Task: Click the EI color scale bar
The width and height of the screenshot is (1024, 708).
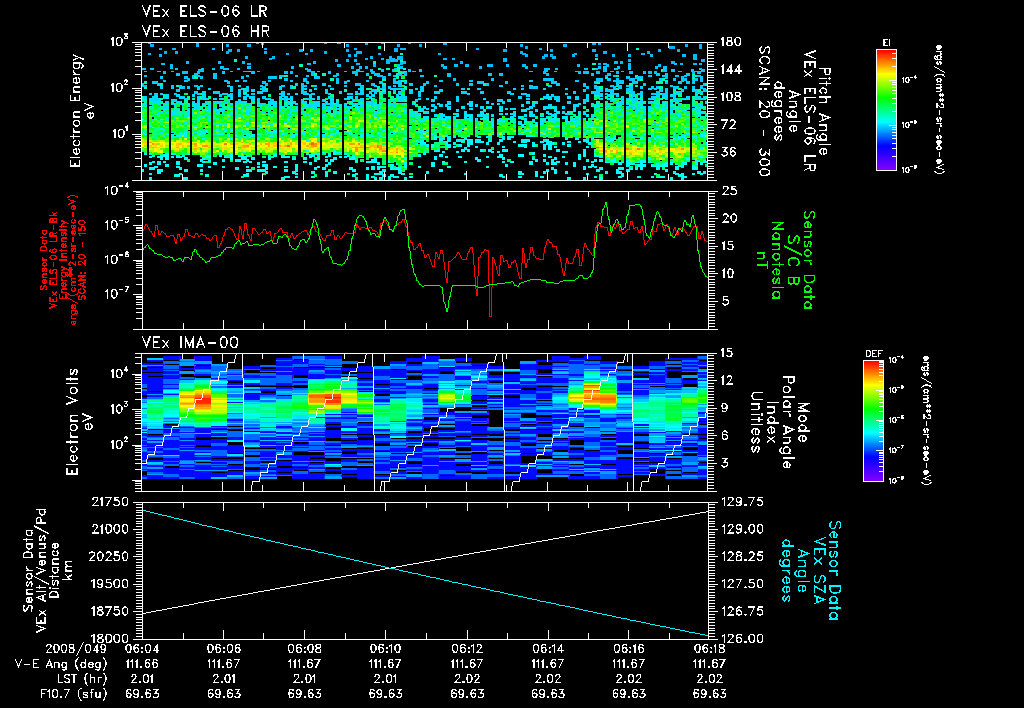Action: pyautogui.click(x=886, y=109)
